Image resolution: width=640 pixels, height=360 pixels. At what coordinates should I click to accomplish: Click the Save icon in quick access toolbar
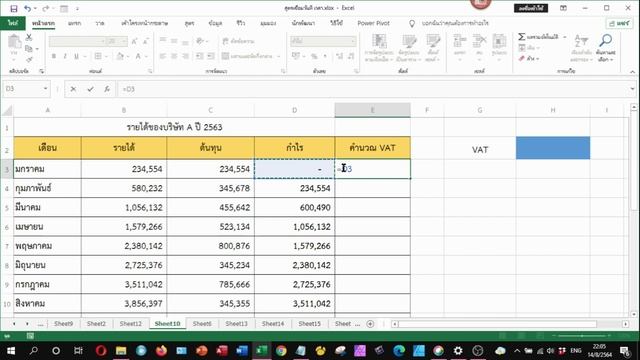[13, 8]
